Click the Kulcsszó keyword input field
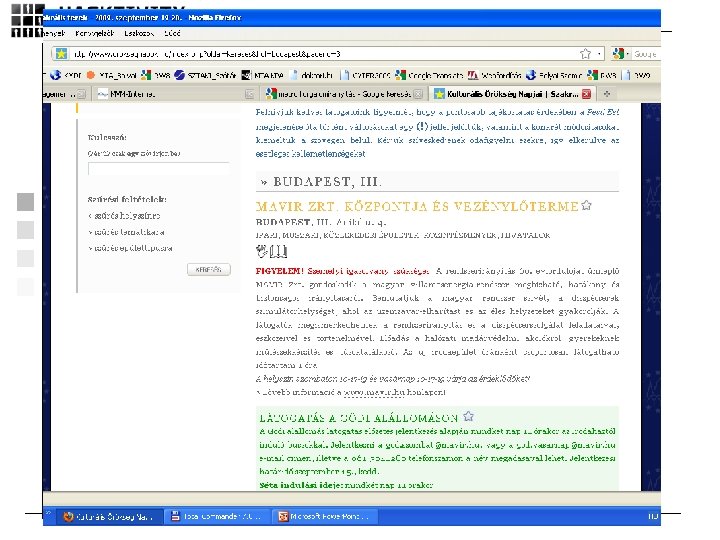The width and height of the screenshot is (720, 540). 159,169
